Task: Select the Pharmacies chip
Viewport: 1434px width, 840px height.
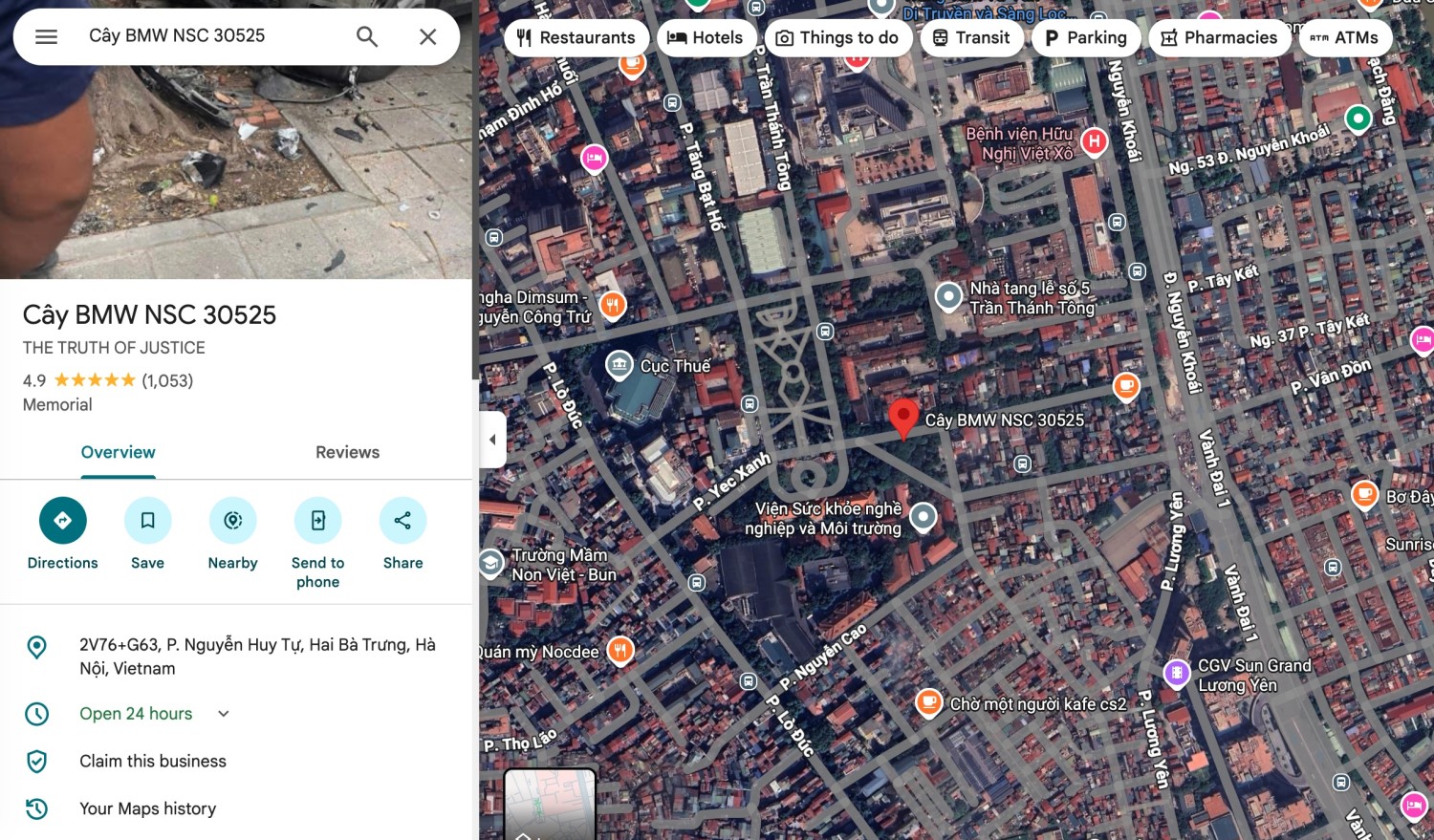Action: (x=1220, y=37)
